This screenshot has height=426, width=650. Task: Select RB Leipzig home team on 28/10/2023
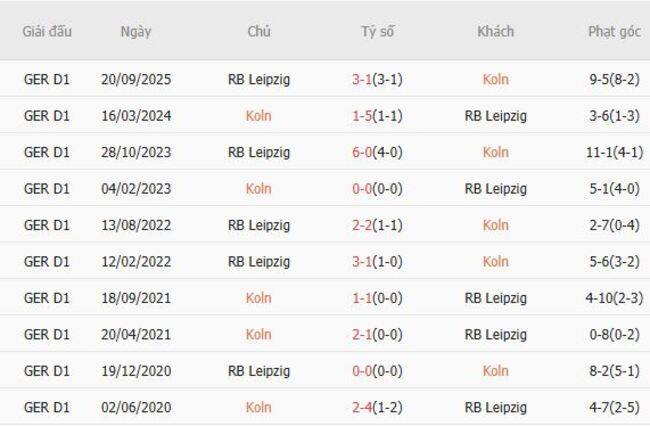click(x=258, y=152)
